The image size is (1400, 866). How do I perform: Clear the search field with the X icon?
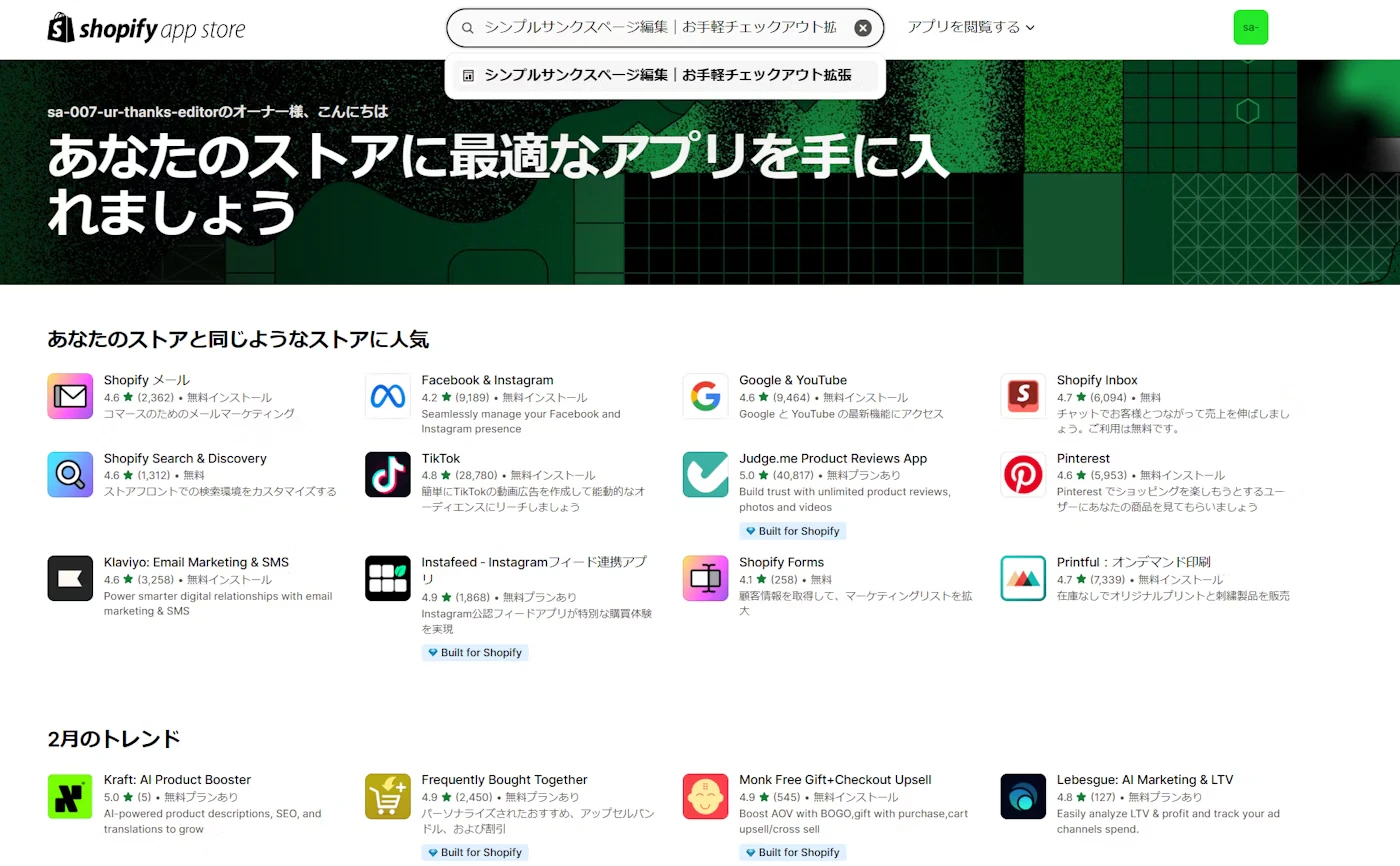tap(863, 28)
